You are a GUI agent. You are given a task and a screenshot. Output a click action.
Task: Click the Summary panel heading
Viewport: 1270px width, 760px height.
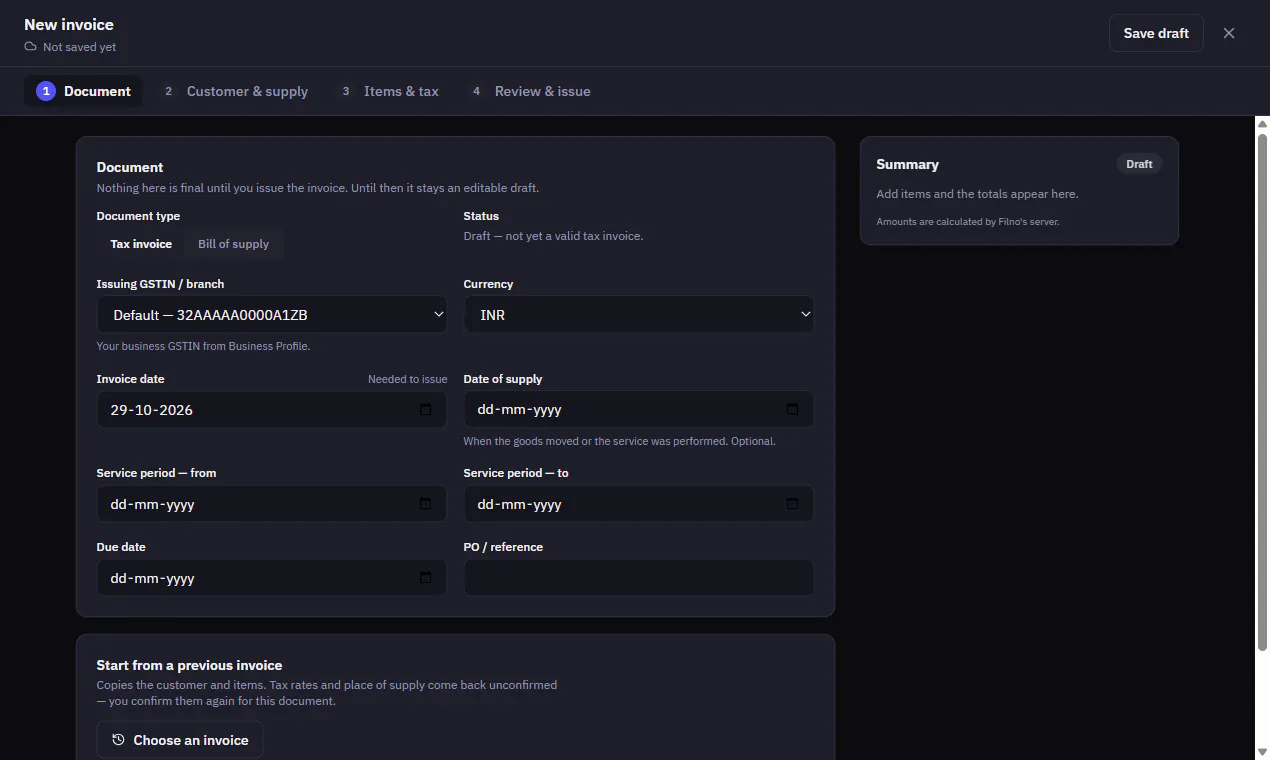(x=908, y=164)
